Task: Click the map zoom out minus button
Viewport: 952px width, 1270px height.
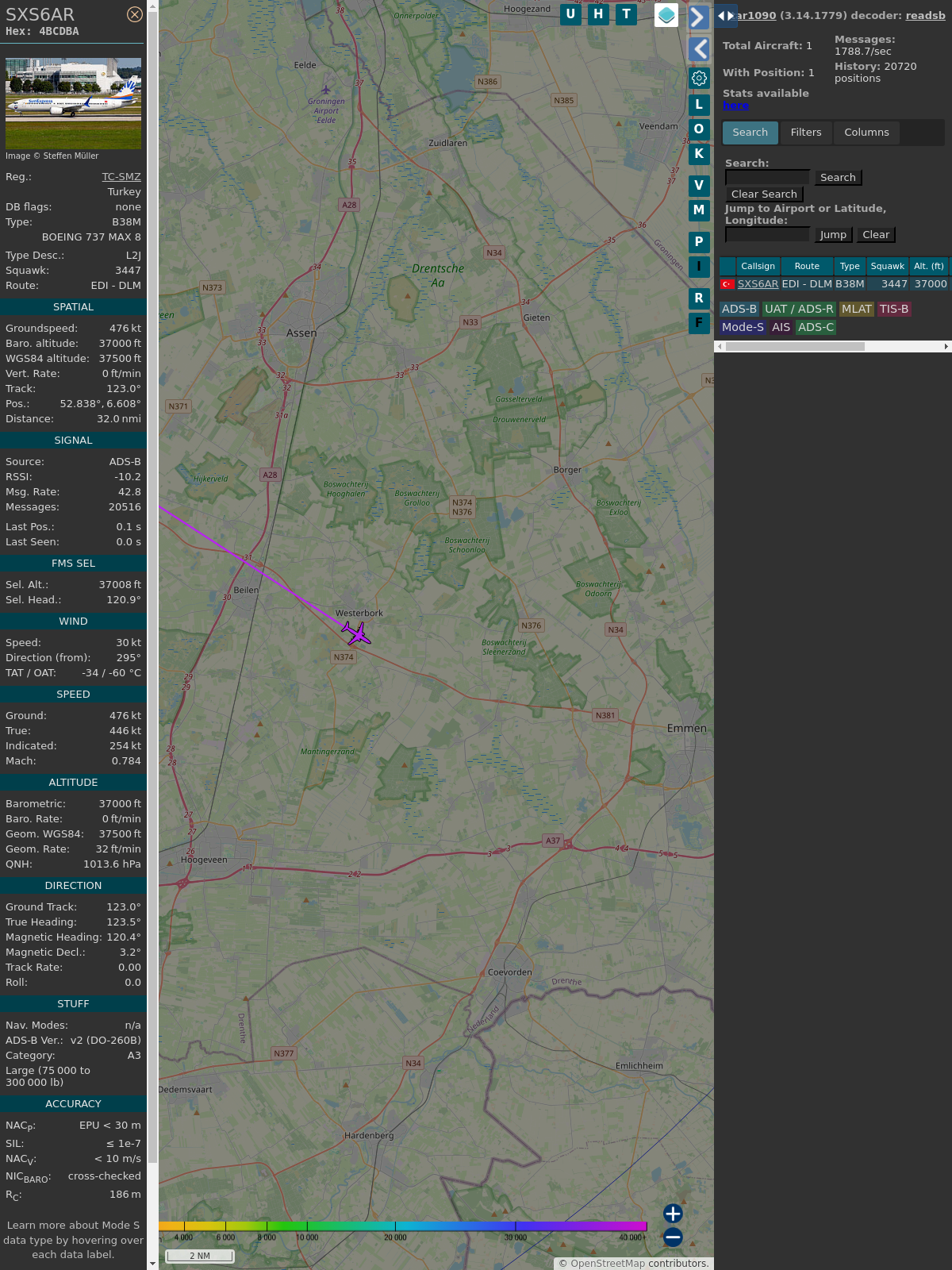Action: pyautogui.click(x=673, y=1237)
